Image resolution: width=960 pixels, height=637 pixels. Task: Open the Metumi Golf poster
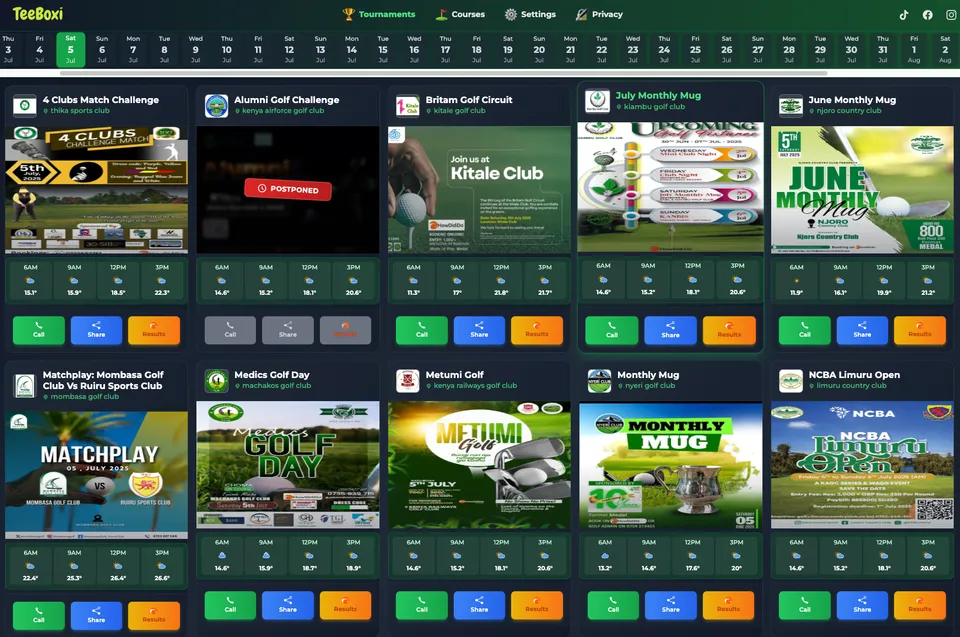point(479,465)
